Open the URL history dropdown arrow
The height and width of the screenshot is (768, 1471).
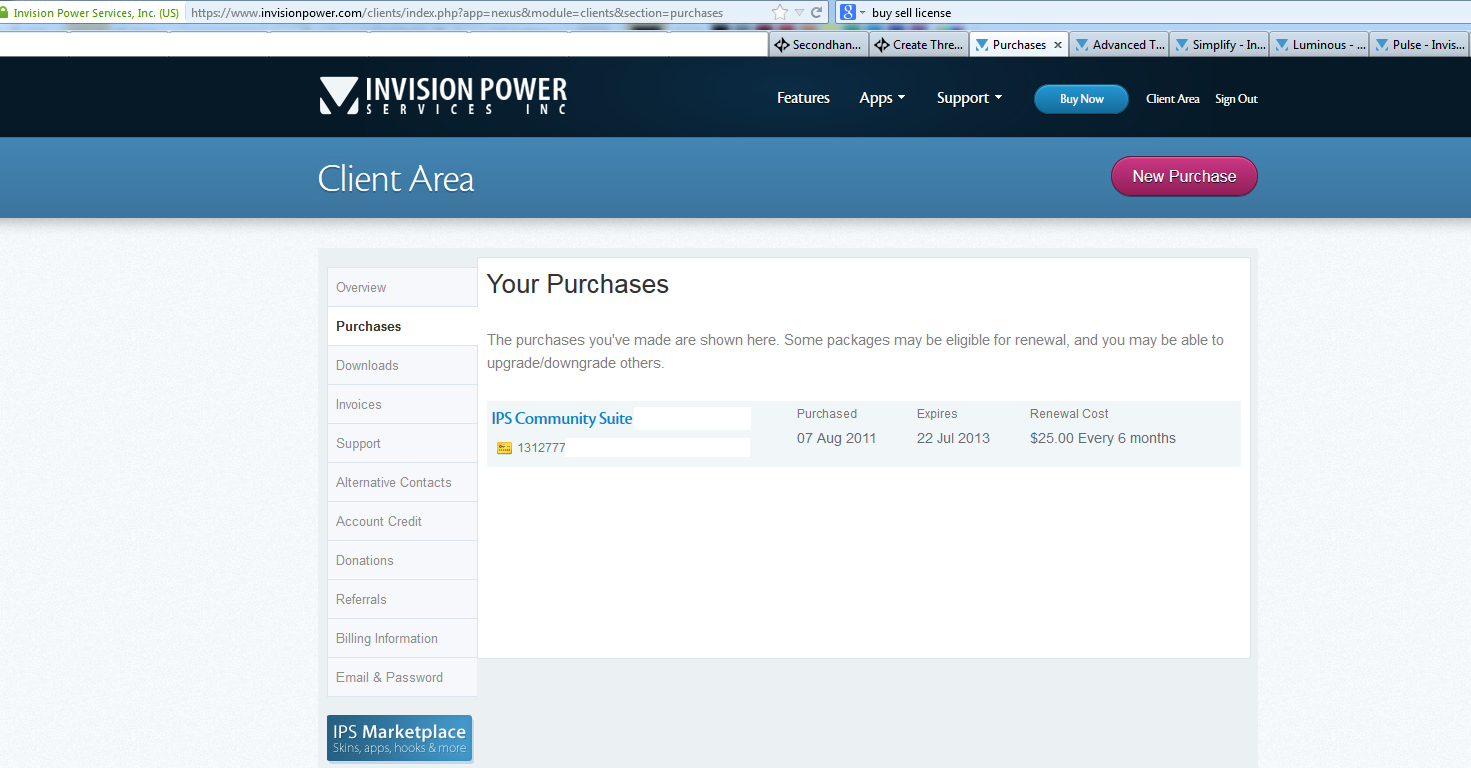[800, 13]
